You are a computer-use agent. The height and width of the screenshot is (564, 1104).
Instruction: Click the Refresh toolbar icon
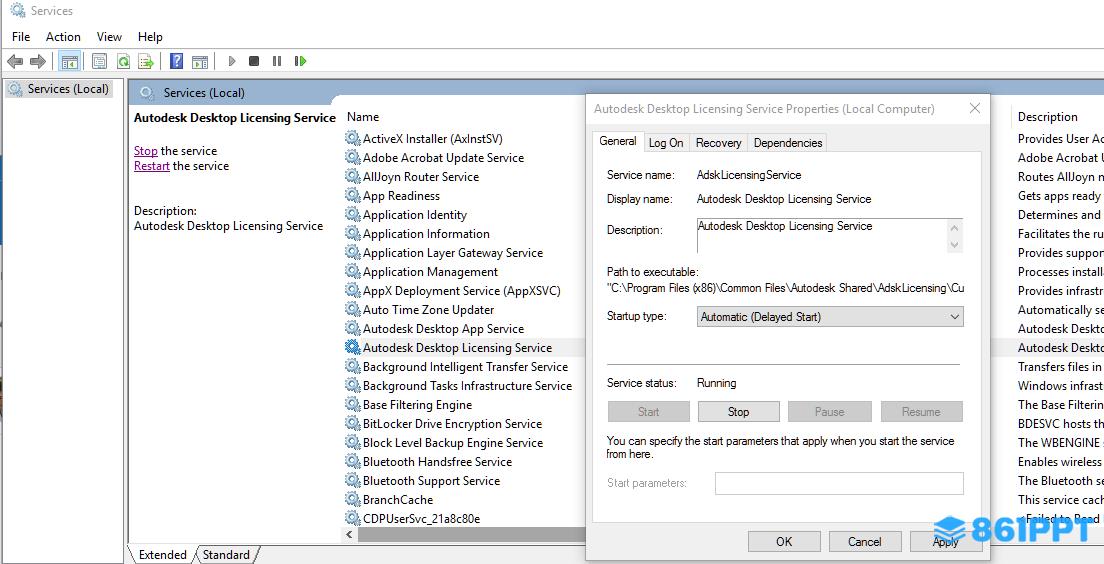123,61
